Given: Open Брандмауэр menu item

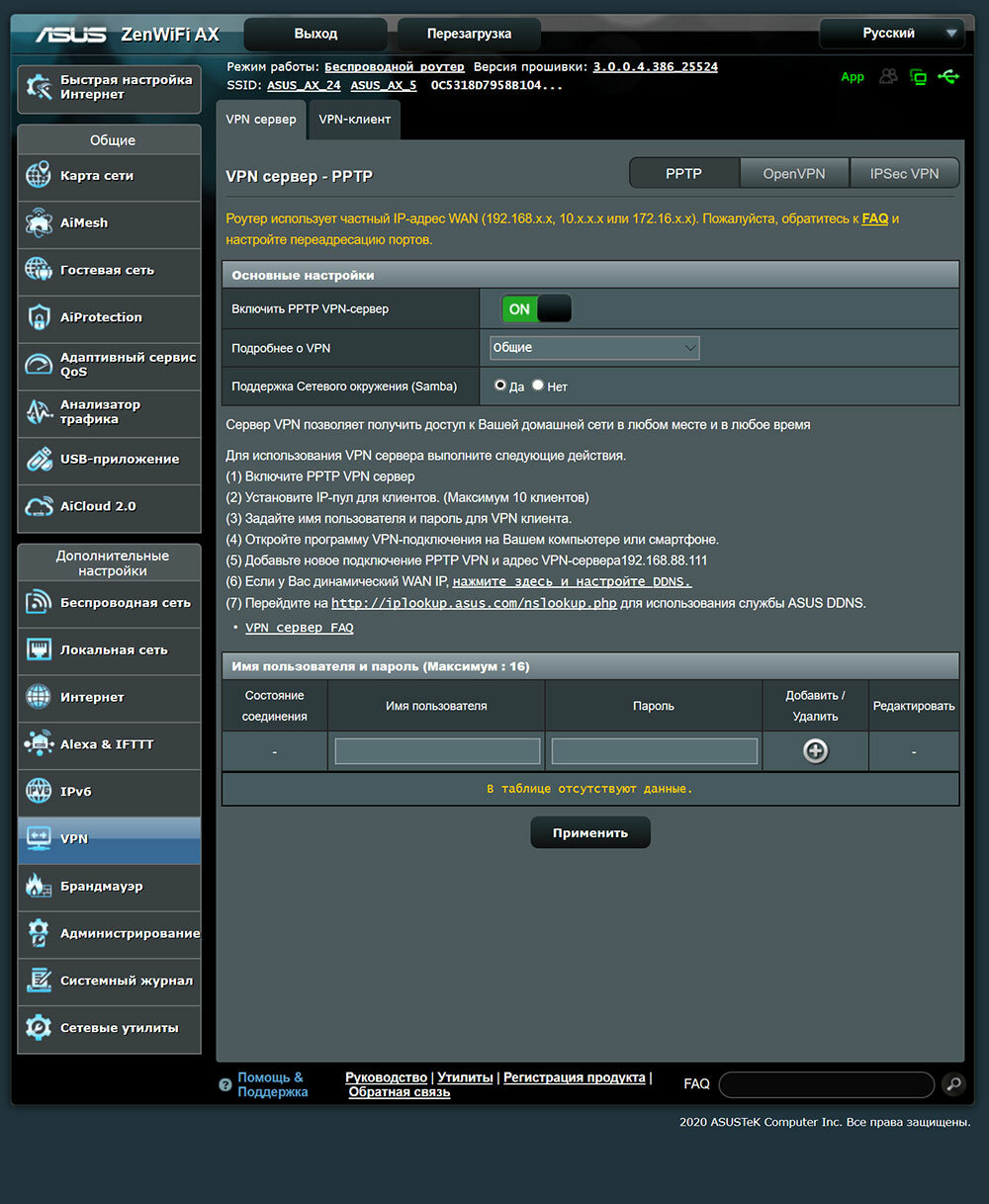Looking at the screenshot, I should tap(109, 886).
